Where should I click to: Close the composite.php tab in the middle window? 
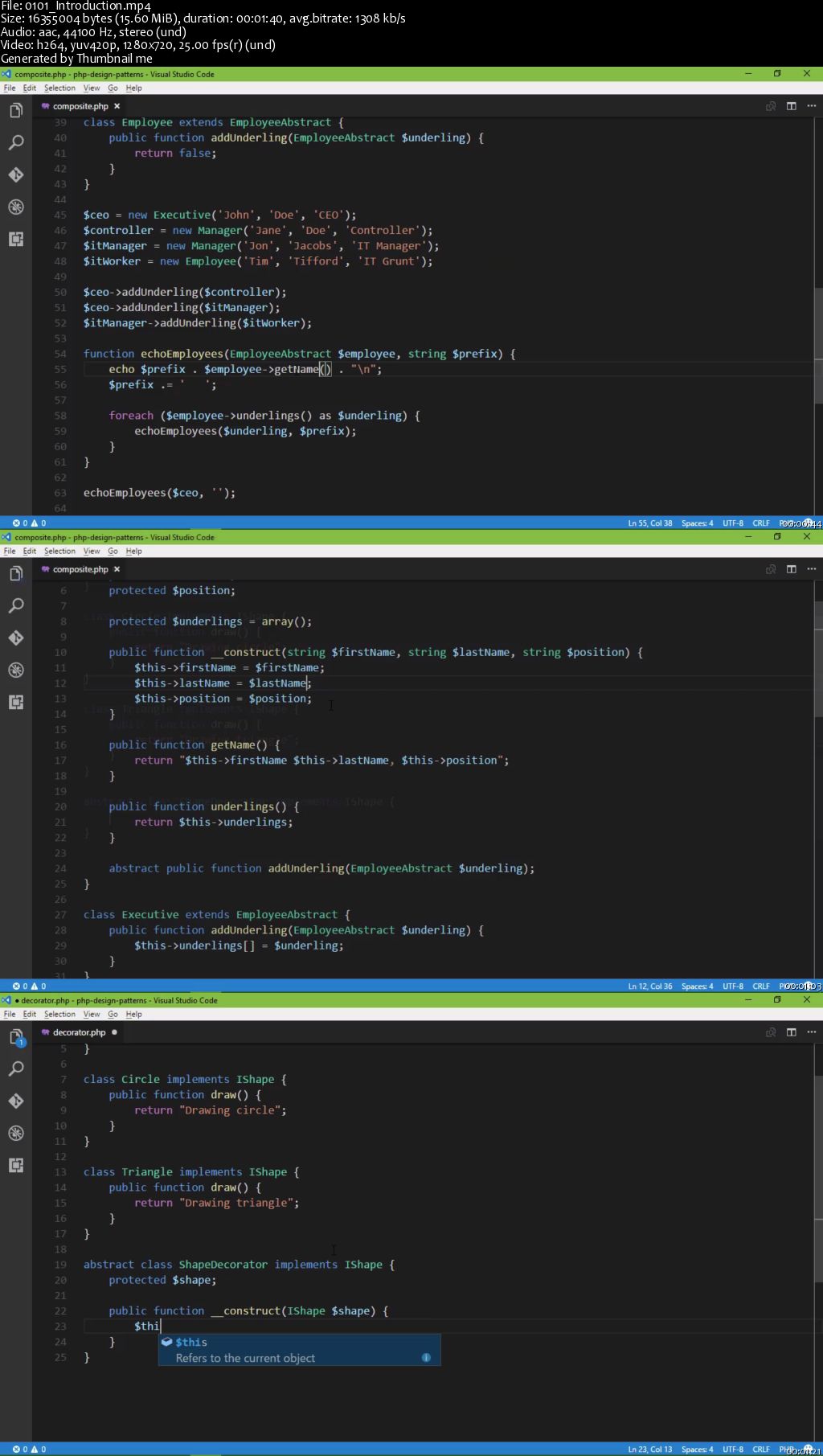(117, 569)
